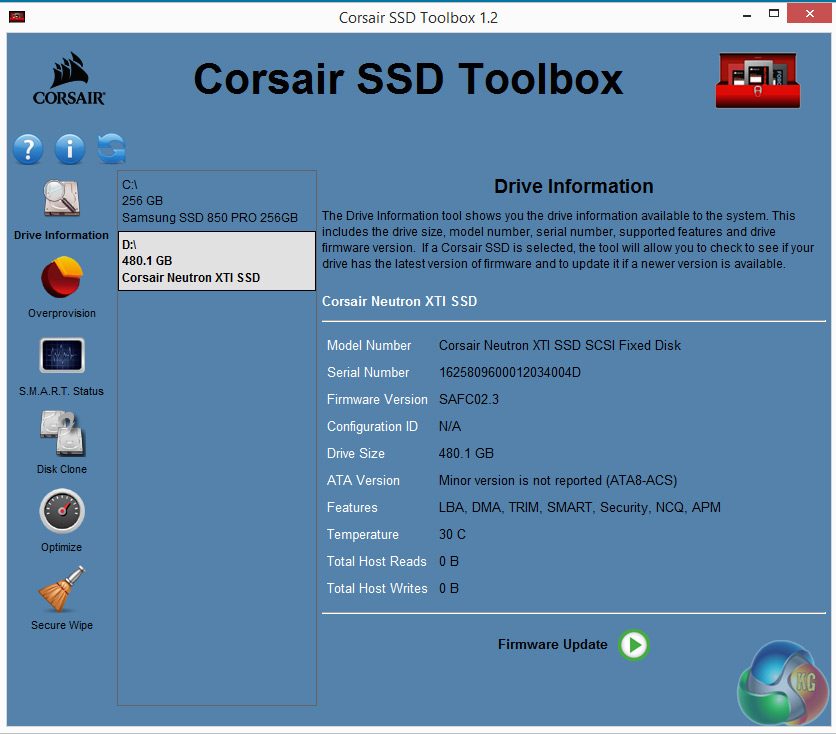The height and width of the screenshot is (734, 836).
Task: Open the About info icon
Action: pyautogui.click(x=70, y=149)
